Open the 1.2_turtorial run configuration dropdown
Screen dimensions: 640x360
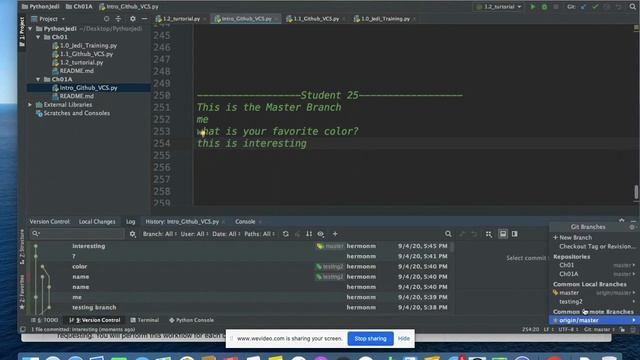(x=499, y=7)
